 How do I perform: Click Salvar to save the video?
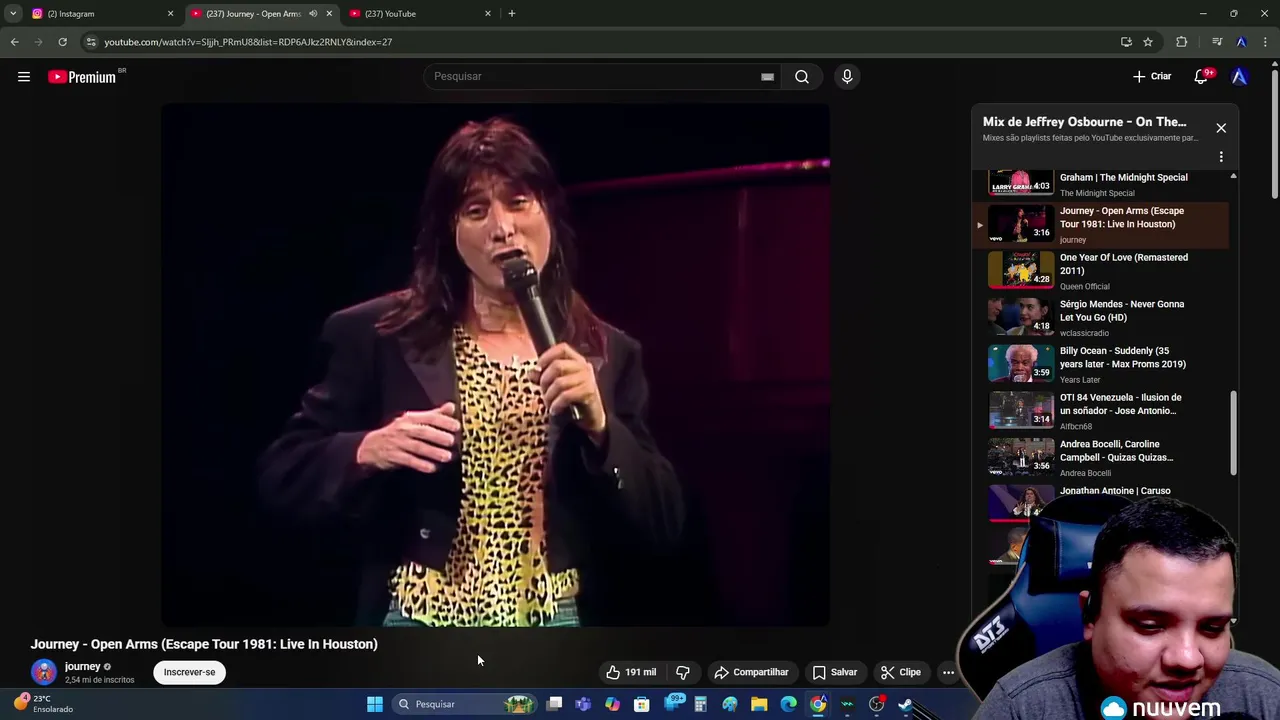tap(834, 672)
